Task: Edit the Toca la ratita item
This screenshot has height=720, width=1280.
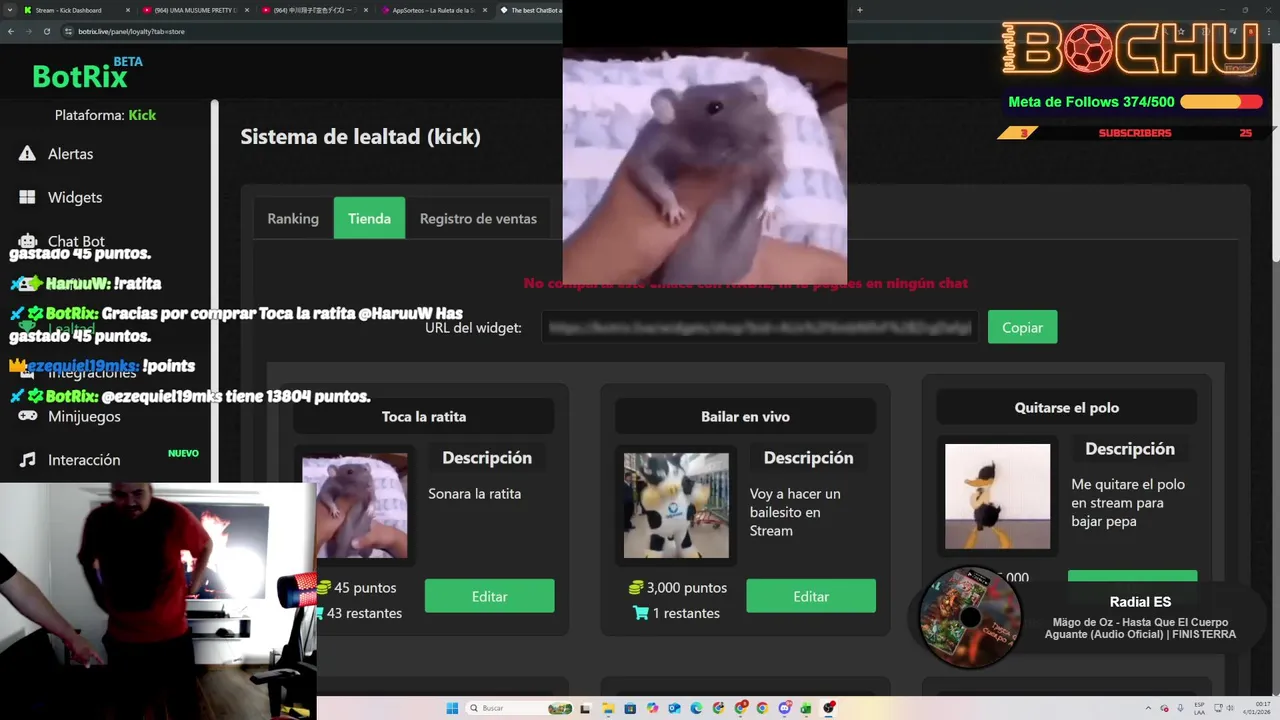Action: click(489, 596)
